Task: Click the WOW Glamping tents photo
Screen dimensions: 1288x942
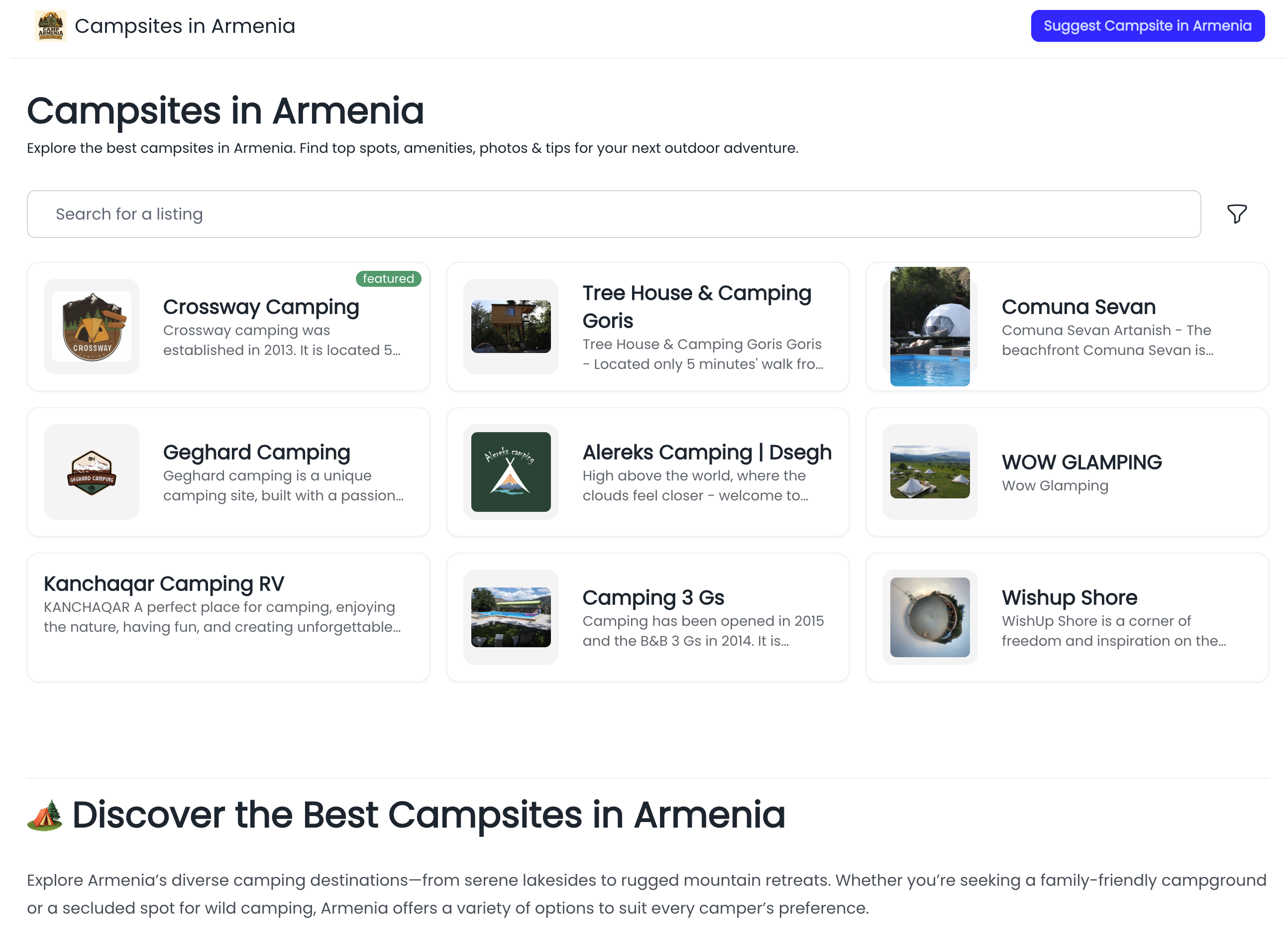Action: click(930, 471)
